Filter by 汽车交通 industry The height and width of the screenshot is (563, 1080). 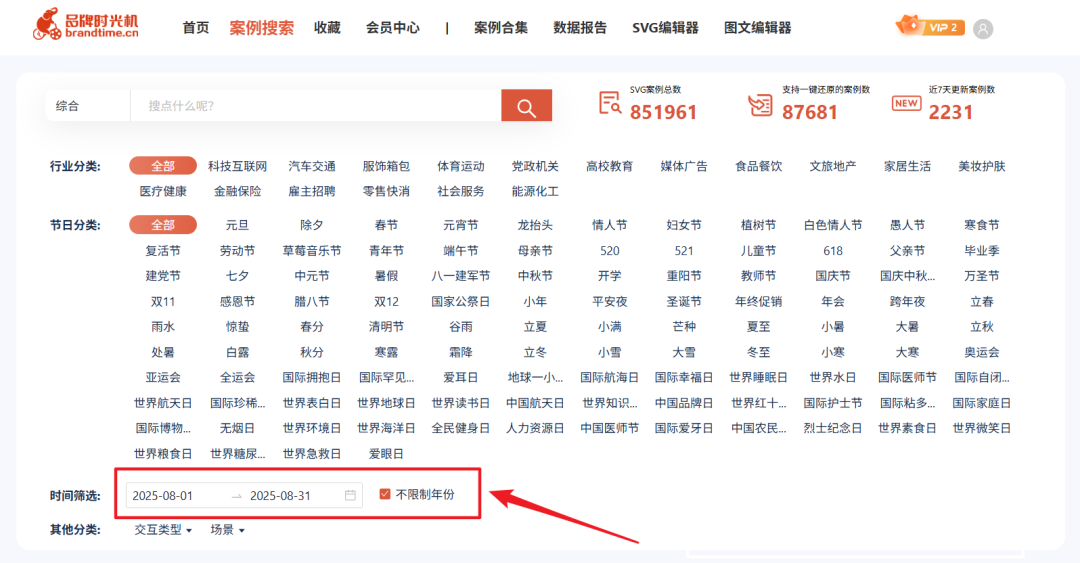pyautogui.click(x=312, y=166)
